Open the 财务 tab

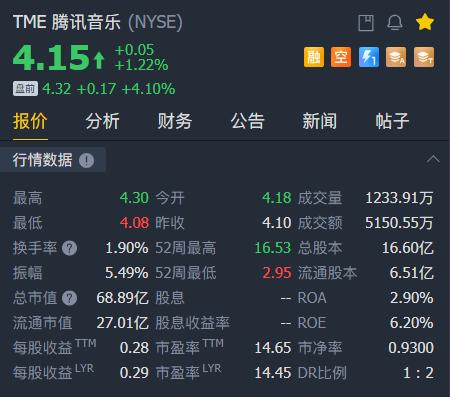[175, 121]
